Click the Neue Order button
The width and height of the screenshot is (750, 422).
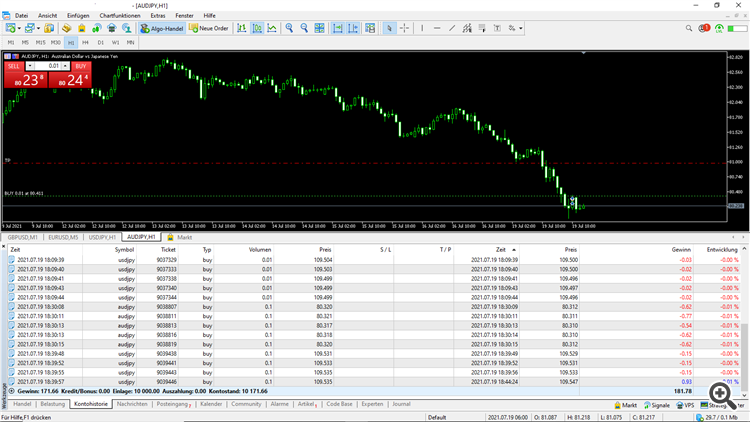click(209, 28)
